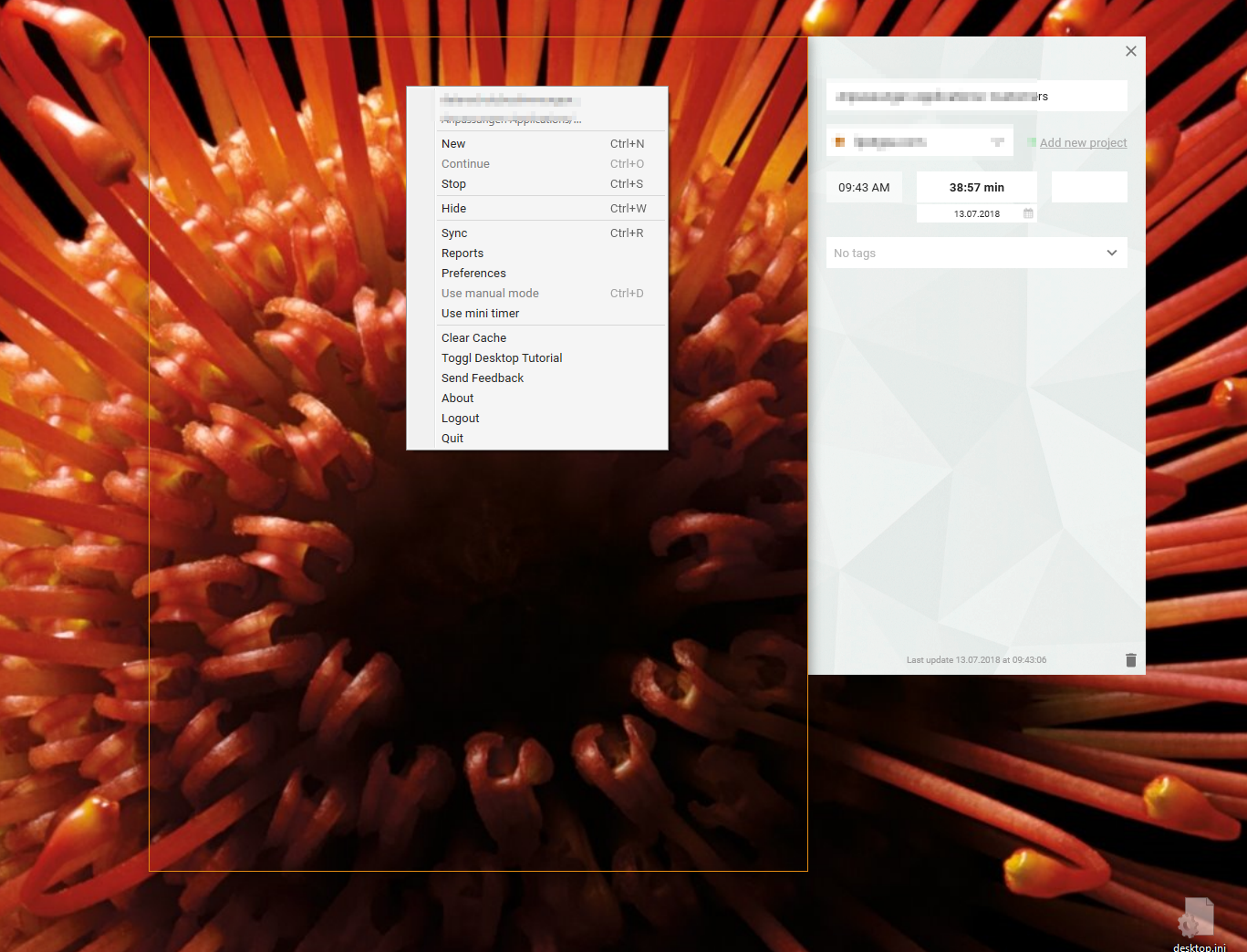
Task: Open the desktop.ini file icon
Action: click(x=1199, y=925)
